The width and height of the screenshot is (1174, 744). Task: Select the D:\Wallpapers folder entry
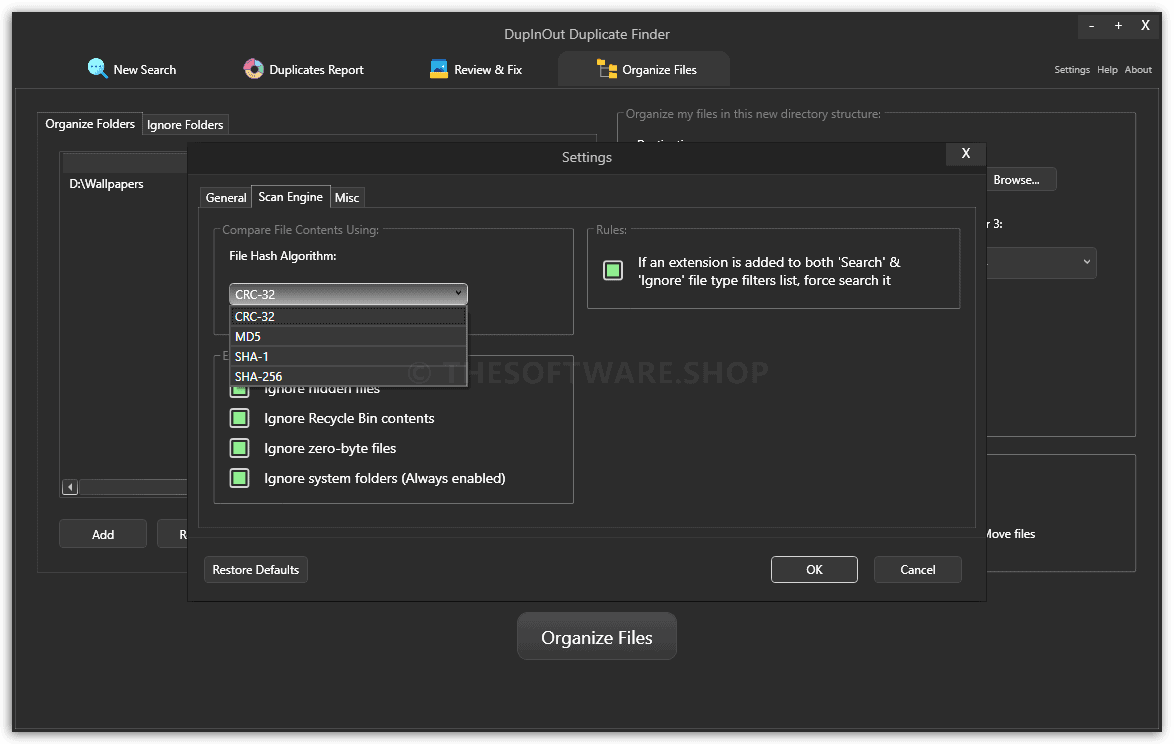[x=106, y=184]
